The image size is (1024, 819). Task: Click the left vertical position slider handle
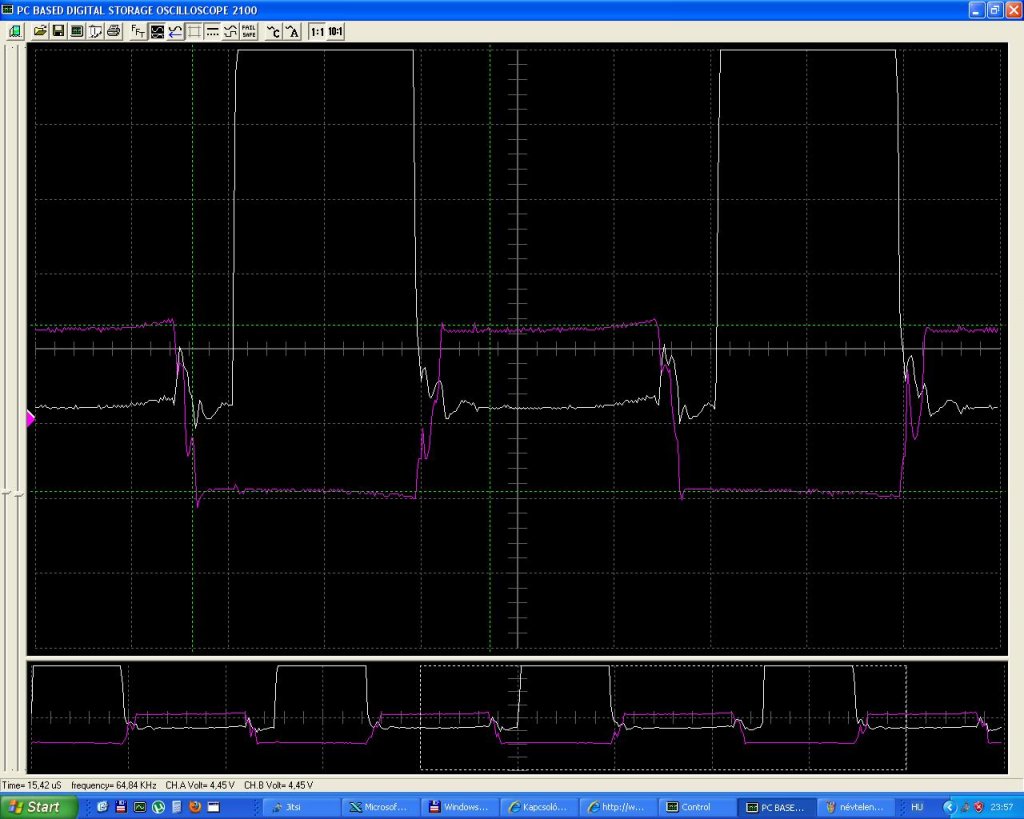[8, 494]
